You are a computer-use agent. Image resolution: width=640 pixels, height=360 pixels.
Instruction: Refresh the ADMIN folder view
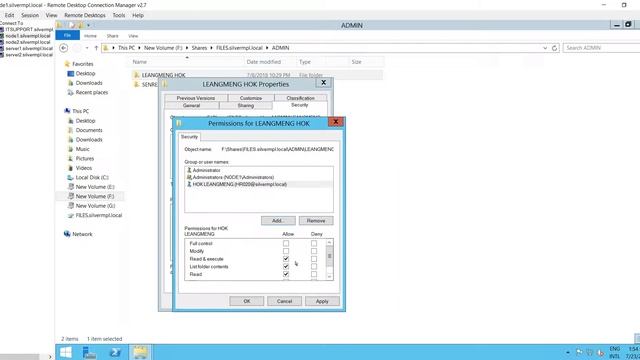(x=554, y=48)
